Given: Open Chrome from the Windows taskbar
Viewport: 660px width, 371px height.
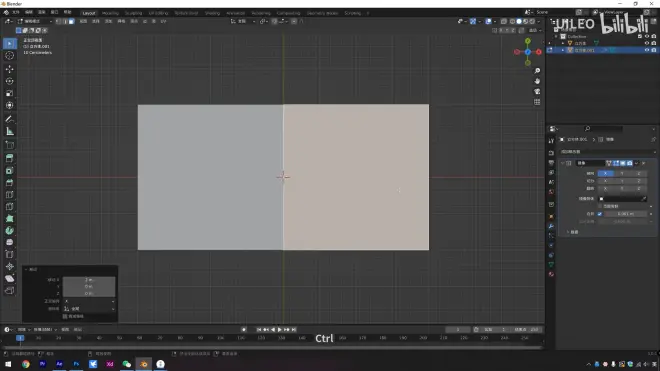Looking at the screenshot, I should (x=26, y=364).
